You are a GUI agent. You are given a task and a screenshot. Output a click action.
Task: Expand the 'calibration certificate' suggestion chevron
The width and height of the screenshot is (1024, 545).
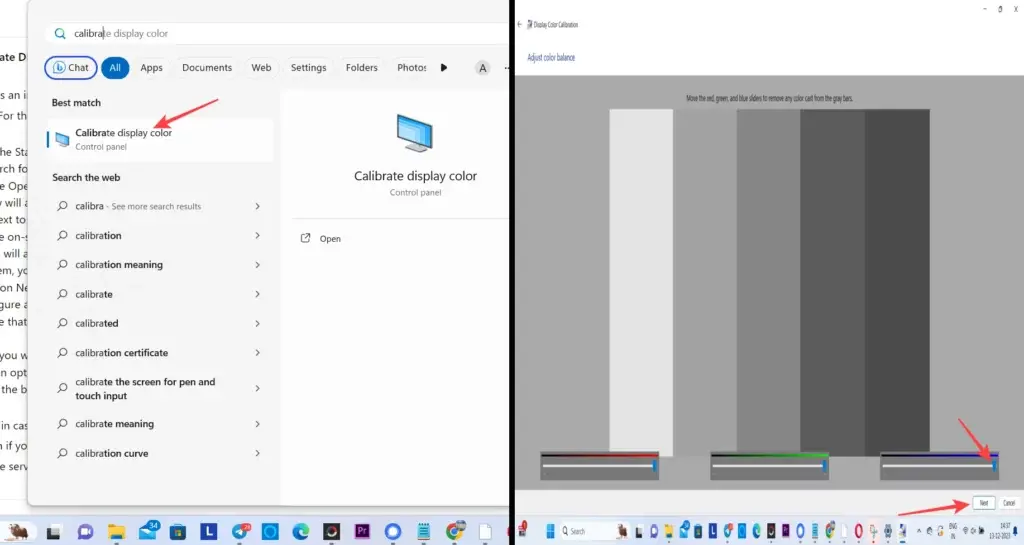click(257, 353)
